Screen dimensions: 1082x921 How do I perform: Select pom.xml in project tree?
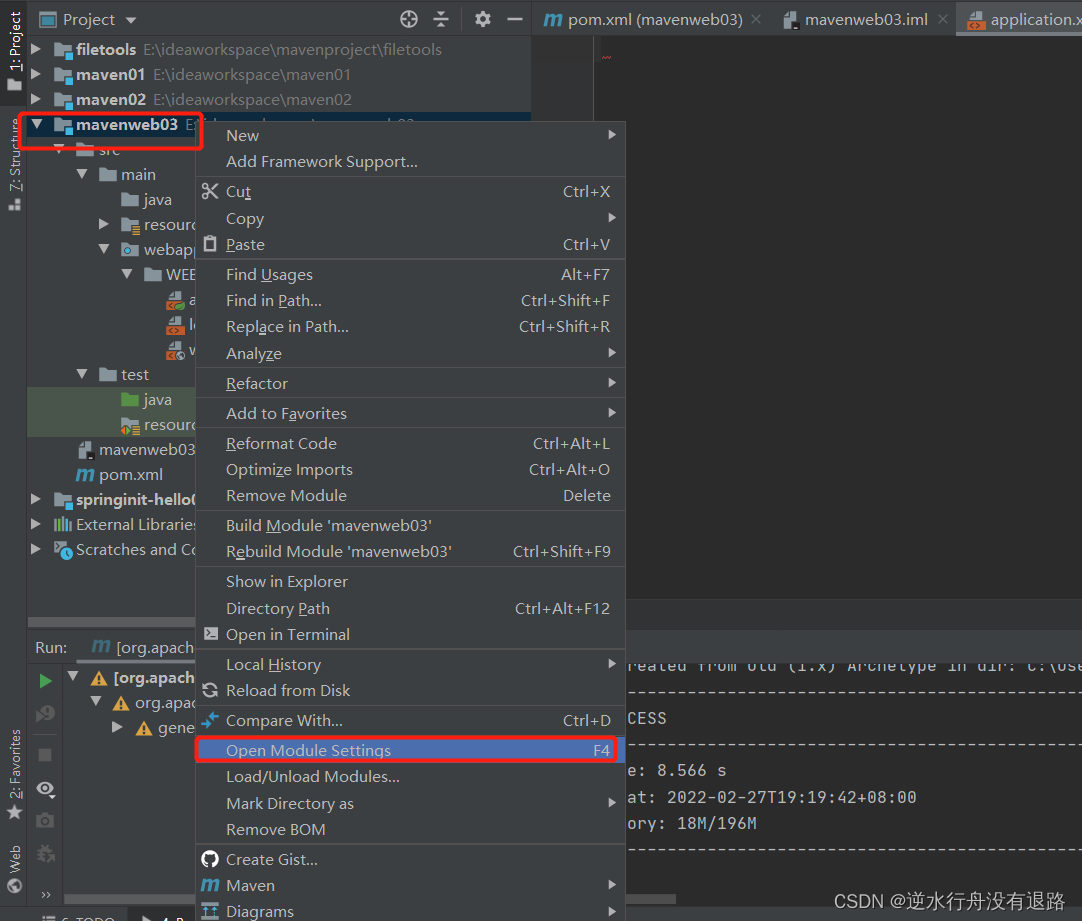pyautogui.click(x=131, y=475)
